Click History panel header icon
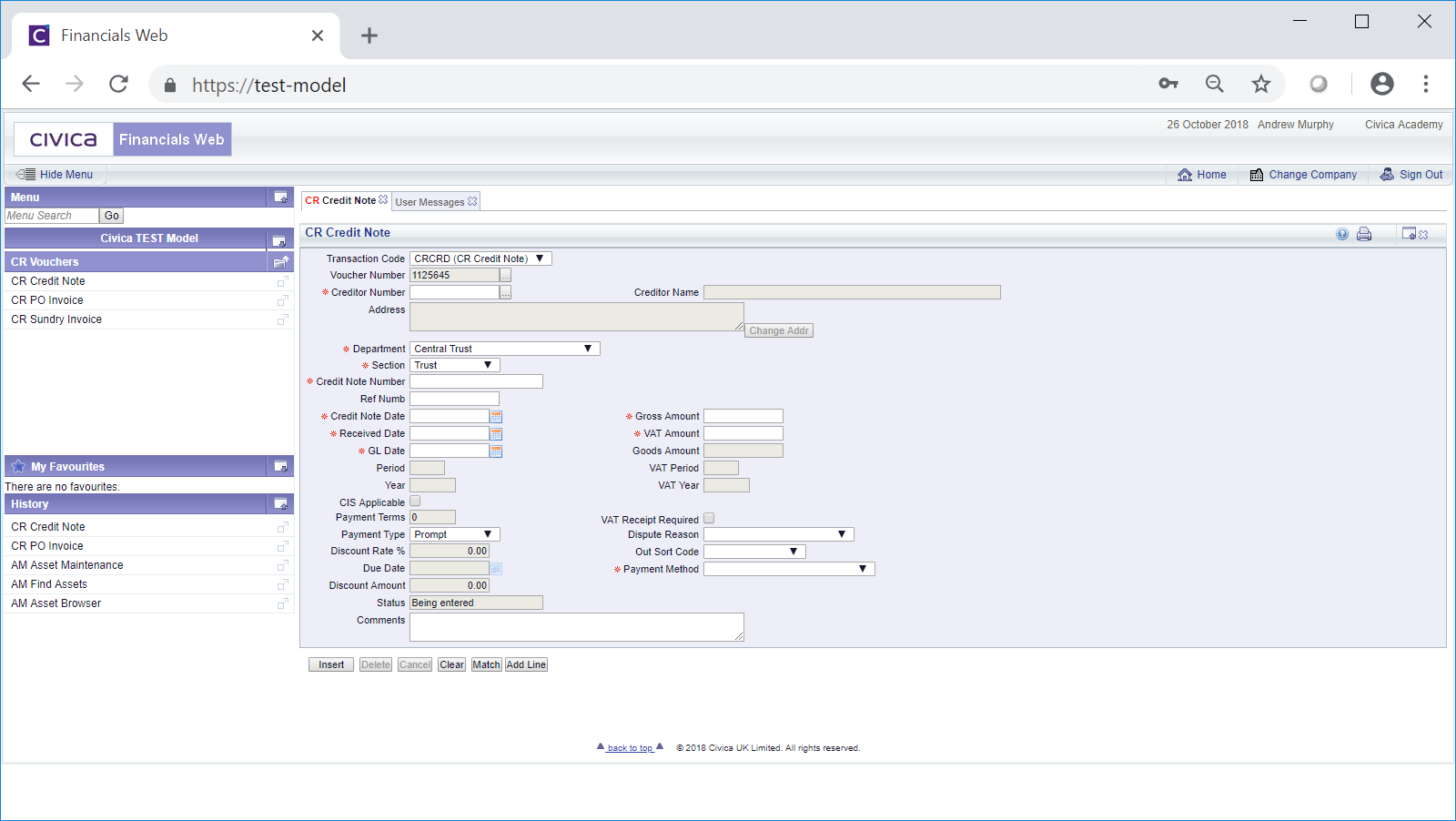The width and height of the screenshot is (1456, 821). tap(280, 503)
